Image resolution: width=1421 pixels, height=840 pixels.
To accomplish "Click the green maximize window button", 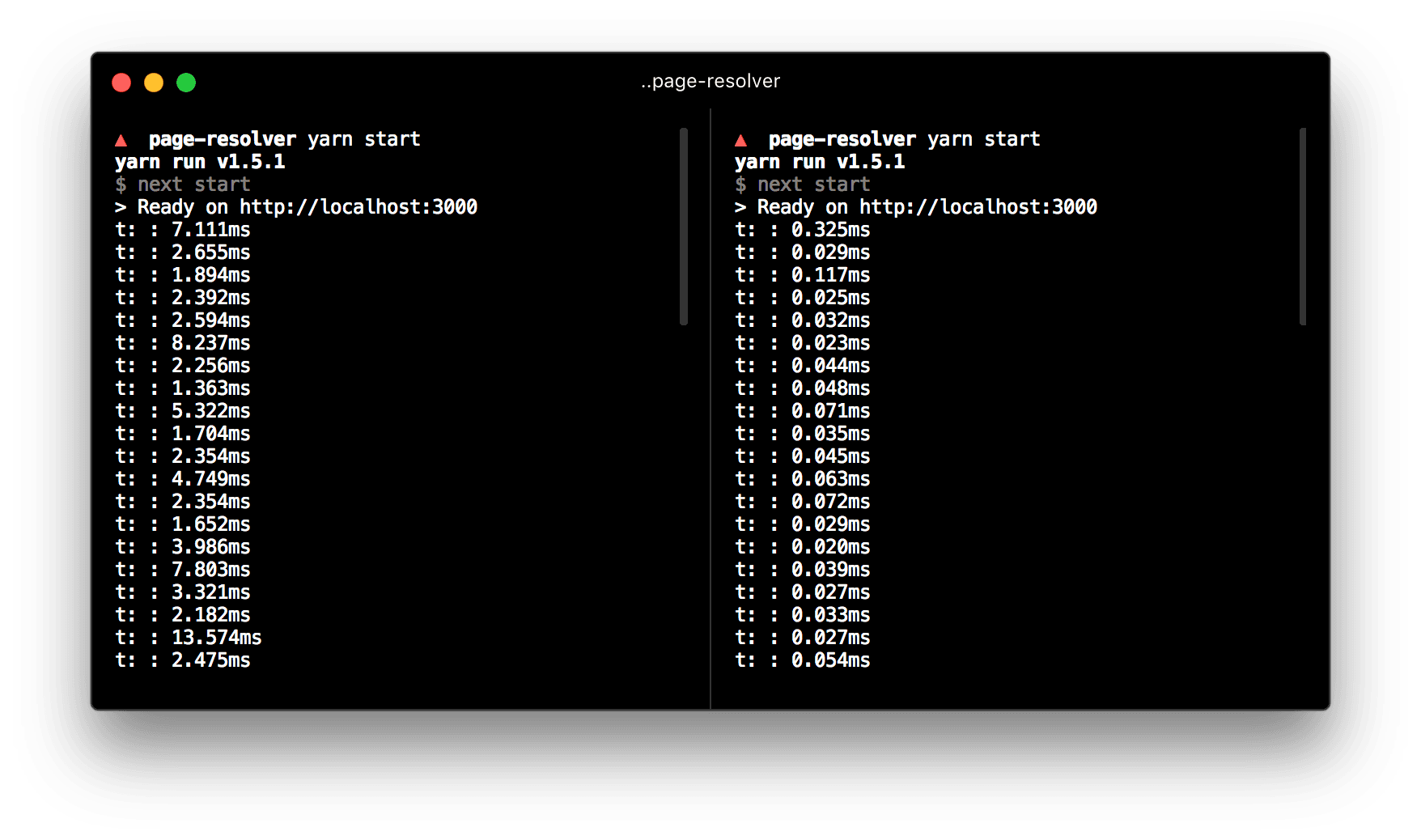I will [186, 83].
